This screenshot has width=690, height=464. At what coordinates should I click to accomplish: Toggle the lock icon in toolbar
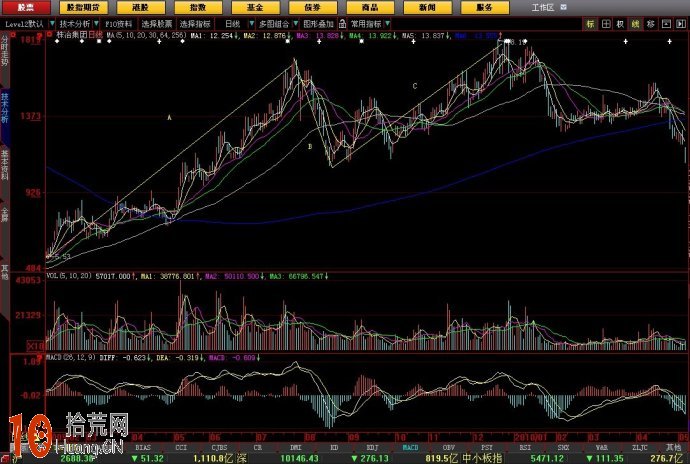342,24
